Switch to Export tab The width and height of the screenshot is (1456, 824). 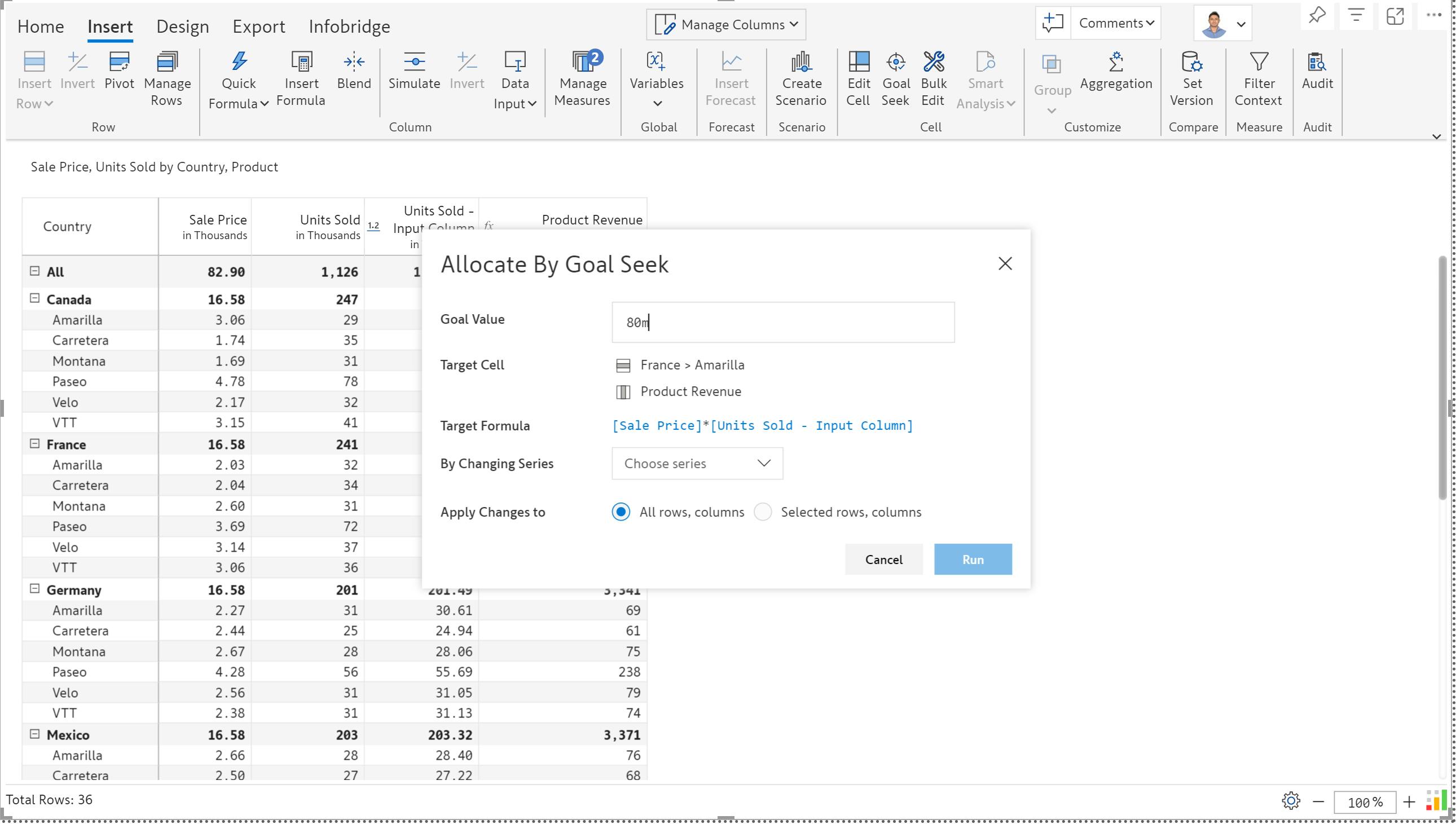(258, 27)
